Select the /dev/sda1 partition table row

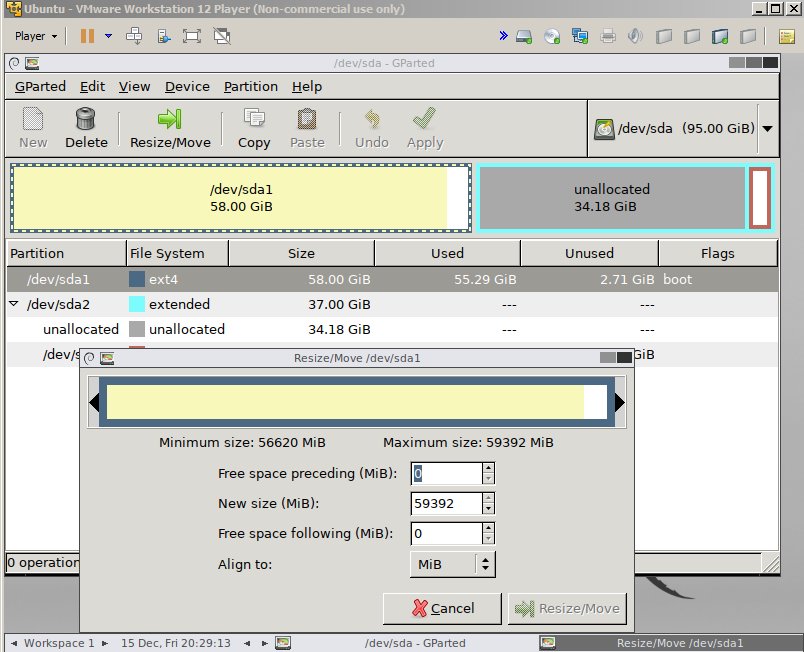click(392, 279)
